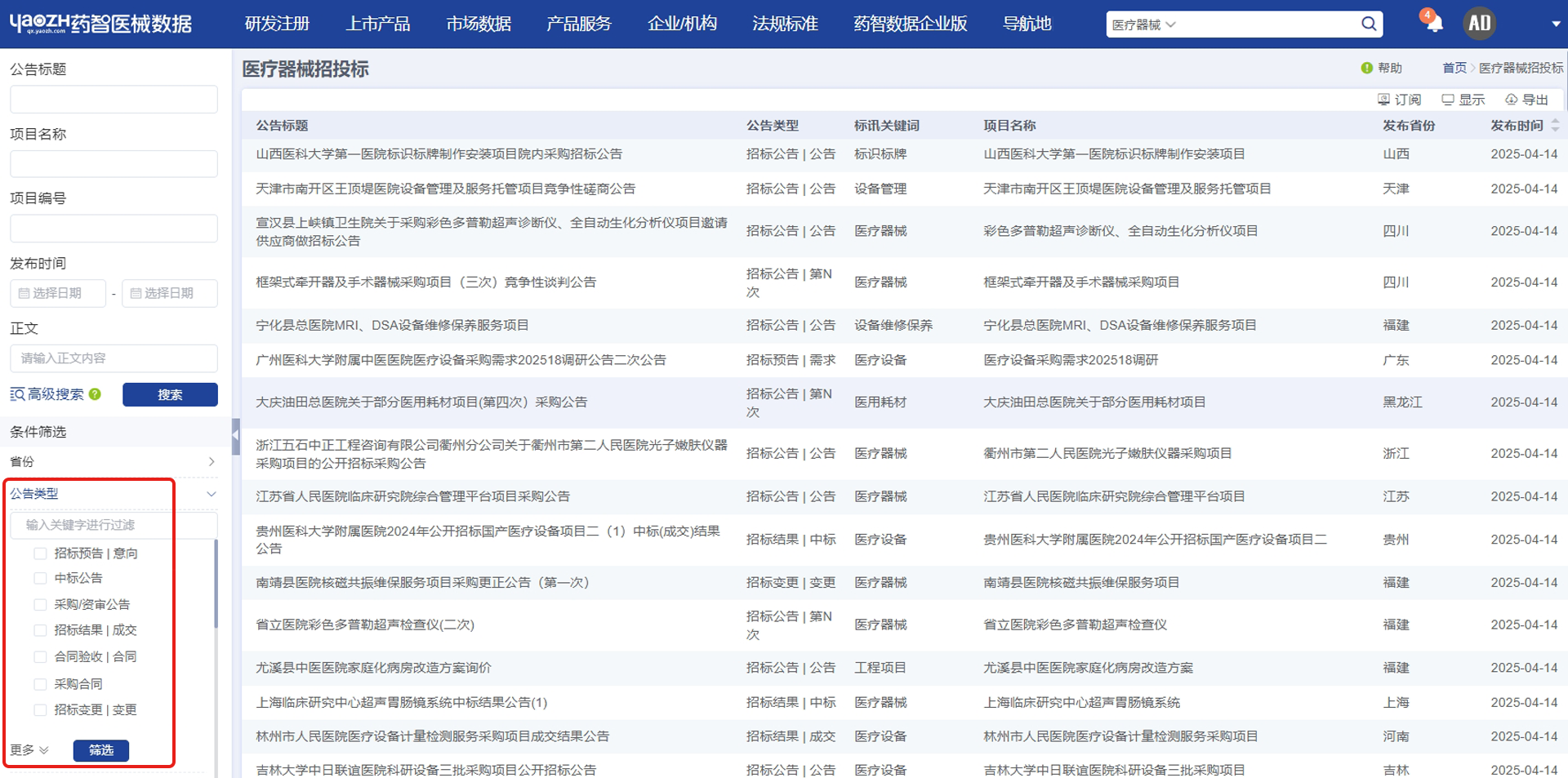1568x778 pixels.
Task: Click 标讯关键词 column header
Action: pos(886,126)
